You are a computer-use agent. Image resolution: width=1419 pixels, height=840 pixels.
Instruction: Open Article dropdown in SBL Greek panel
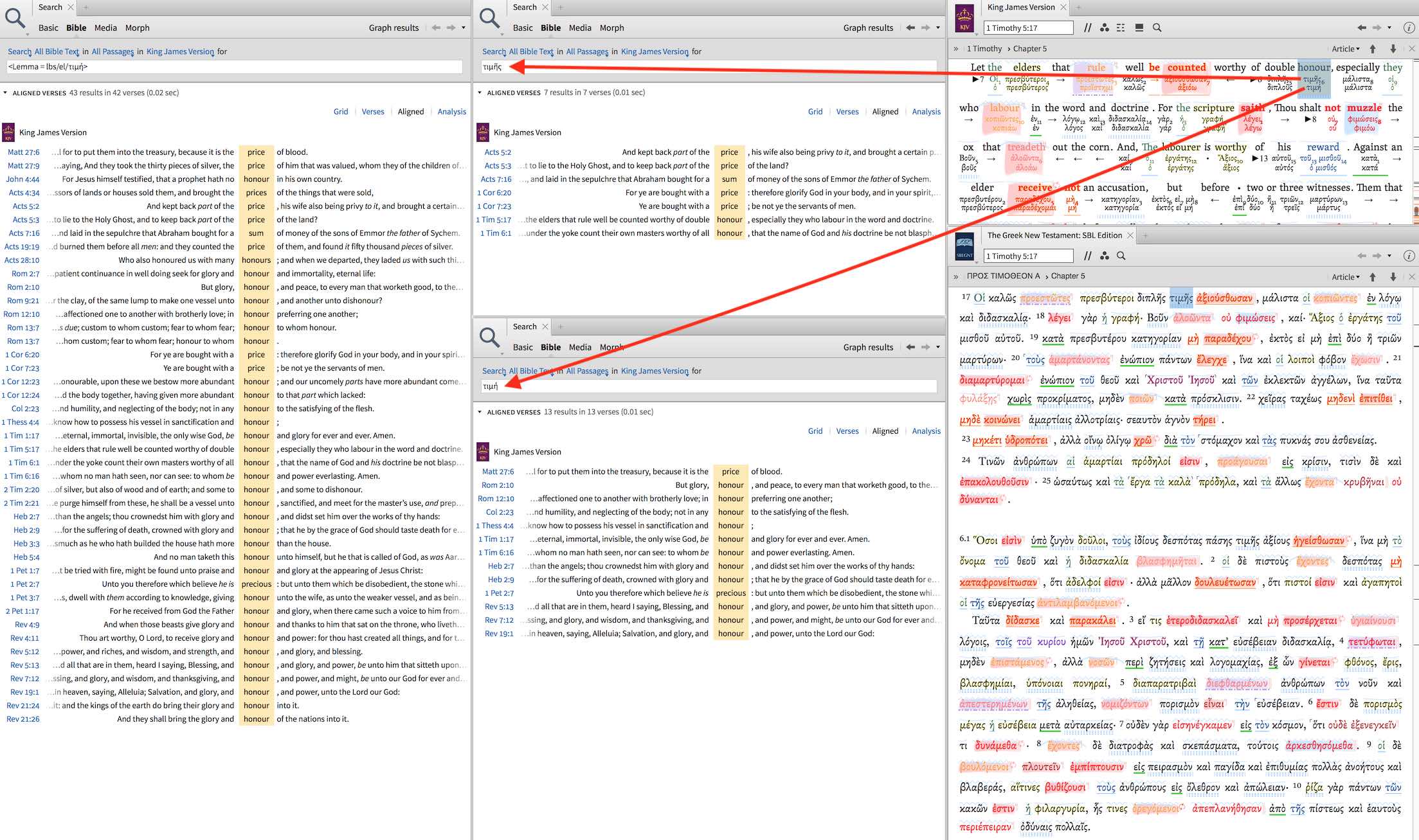tap(1345, 276)
